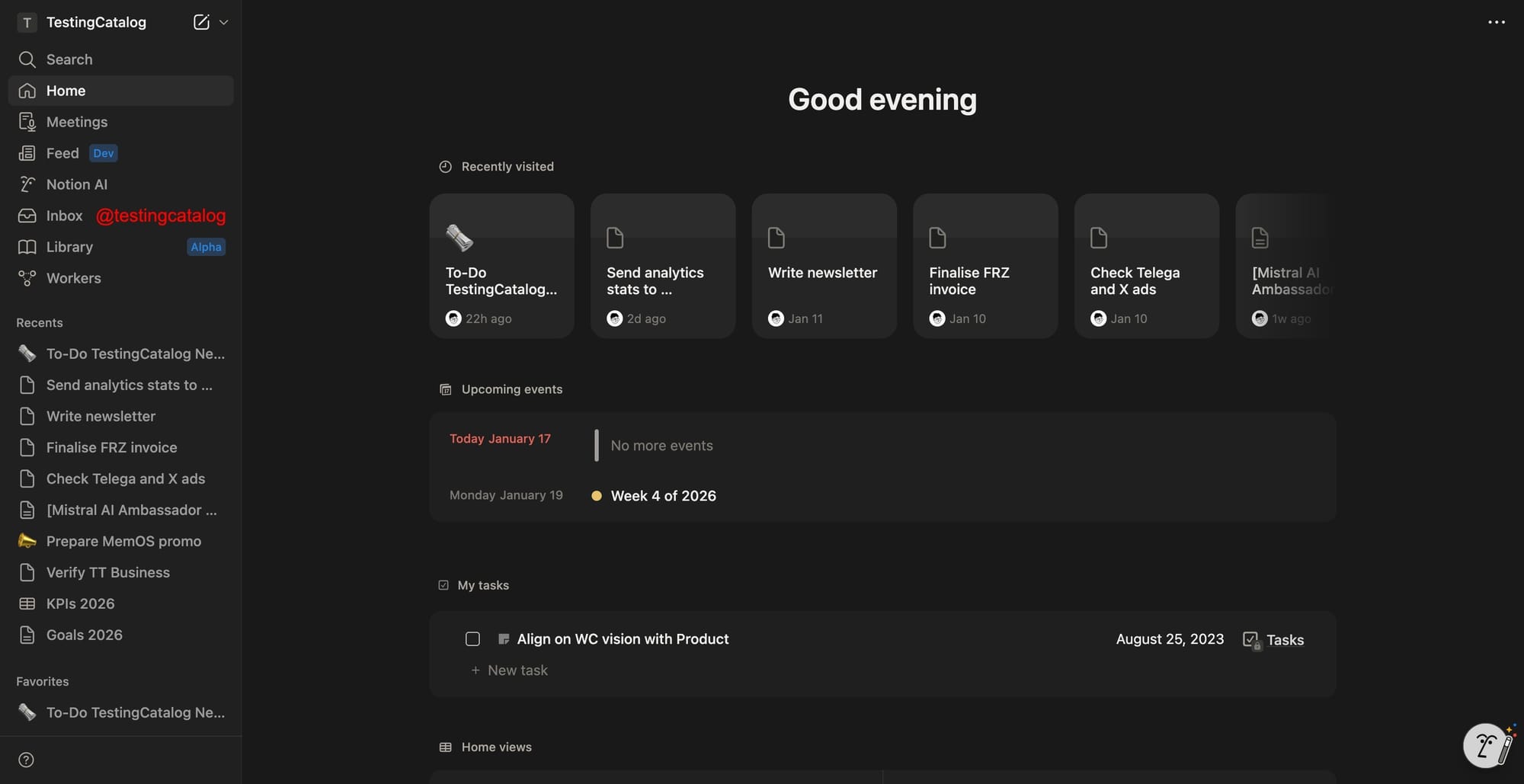Check off Align on WC vision task

point(472,639)
